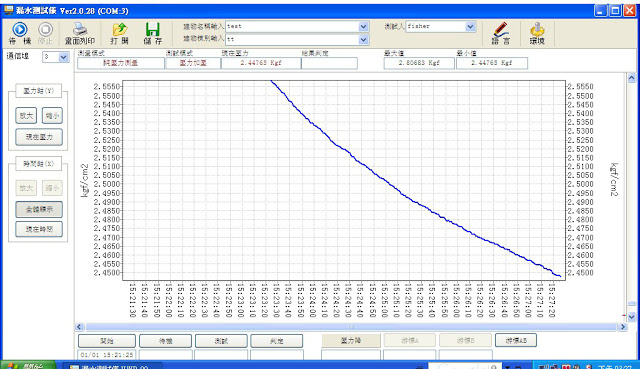Open the environment settings joystick icon
This screenshot has width=640, height=369.
coord(537,29)
